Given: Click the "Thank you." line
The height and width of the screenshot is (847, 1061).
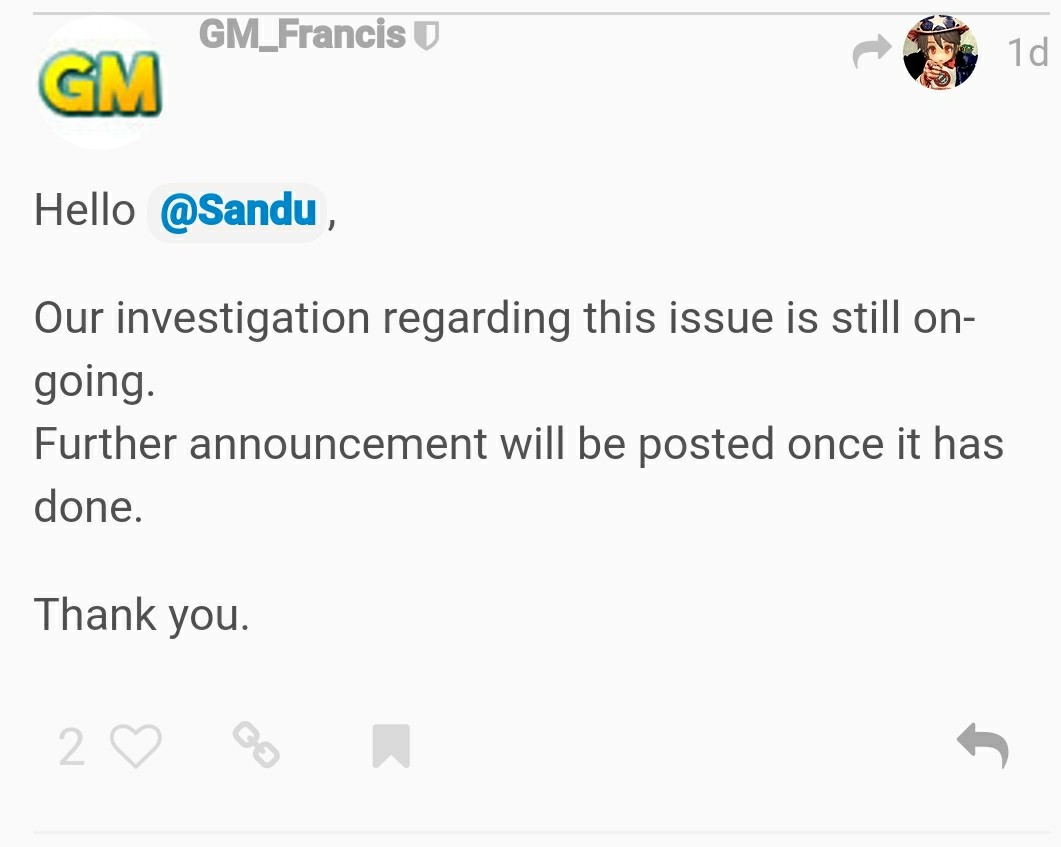Looking at the screenshot, I should pos(141,613).
